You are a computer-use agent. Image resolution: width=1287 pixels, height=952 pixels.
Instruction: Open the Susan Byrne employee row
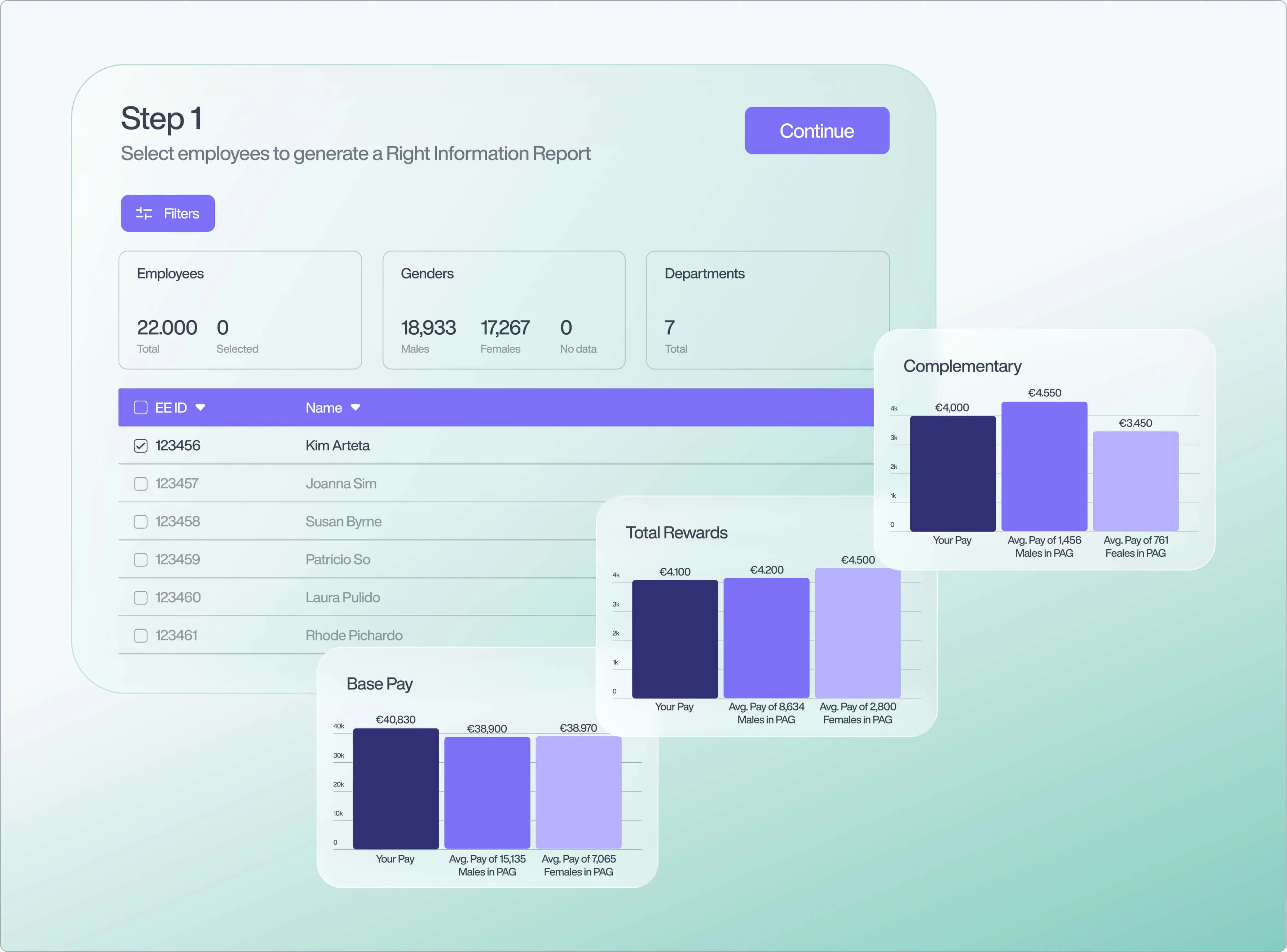click(x=357, y=521)
